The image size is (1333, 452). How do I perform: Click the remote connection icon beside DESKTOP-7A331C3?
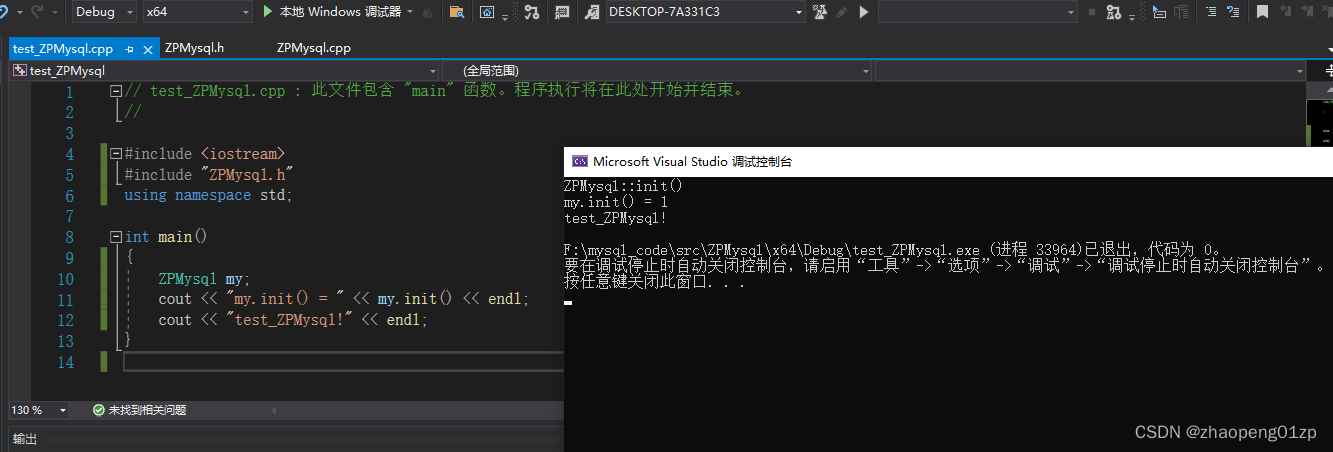(x=593, y=12)
